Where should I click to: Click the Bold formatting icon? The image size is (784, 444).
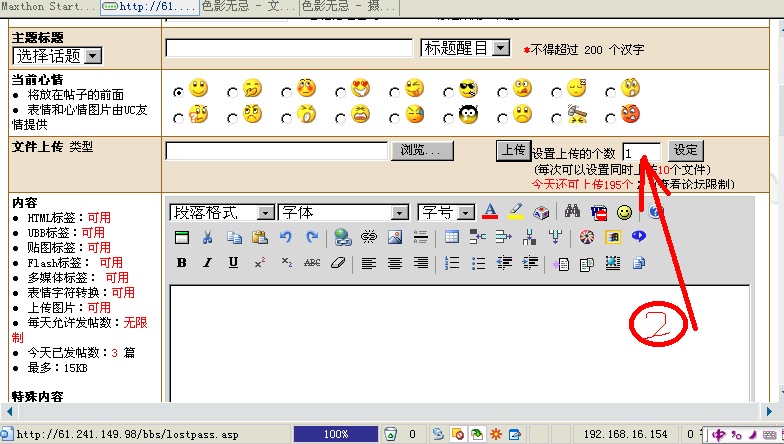click(x=181, y=263)
